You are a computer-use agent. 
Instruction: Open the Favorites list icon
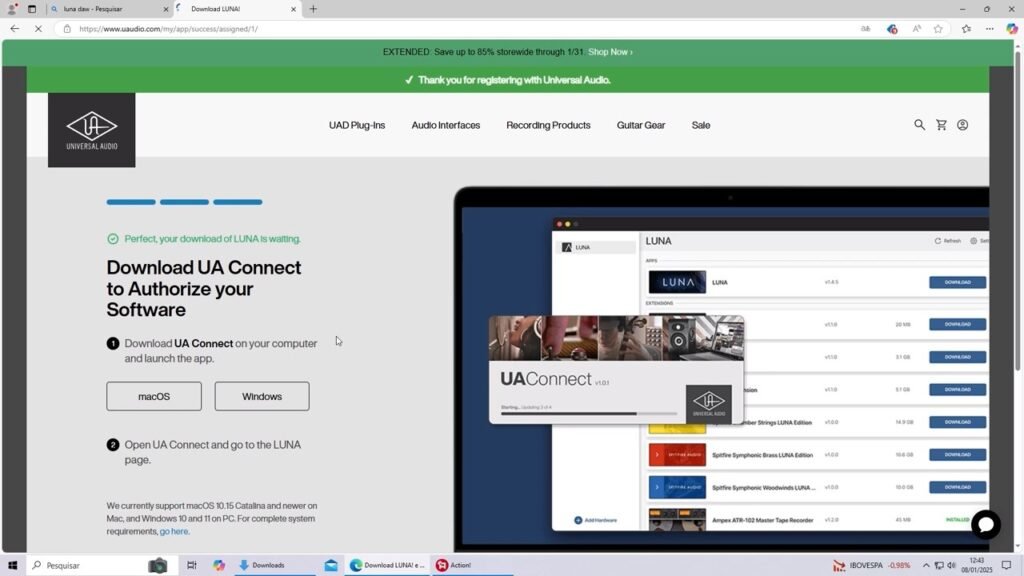(967, 29)
